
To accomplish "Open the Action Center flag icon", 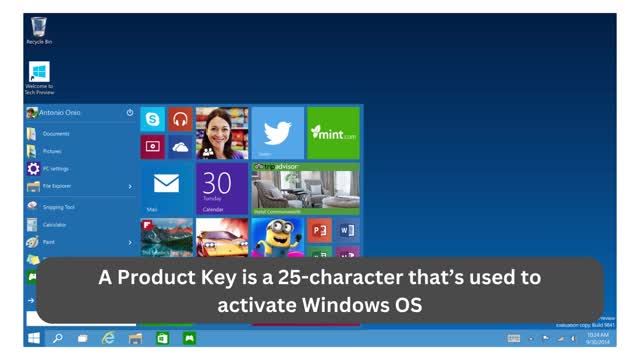I will 546,338.
